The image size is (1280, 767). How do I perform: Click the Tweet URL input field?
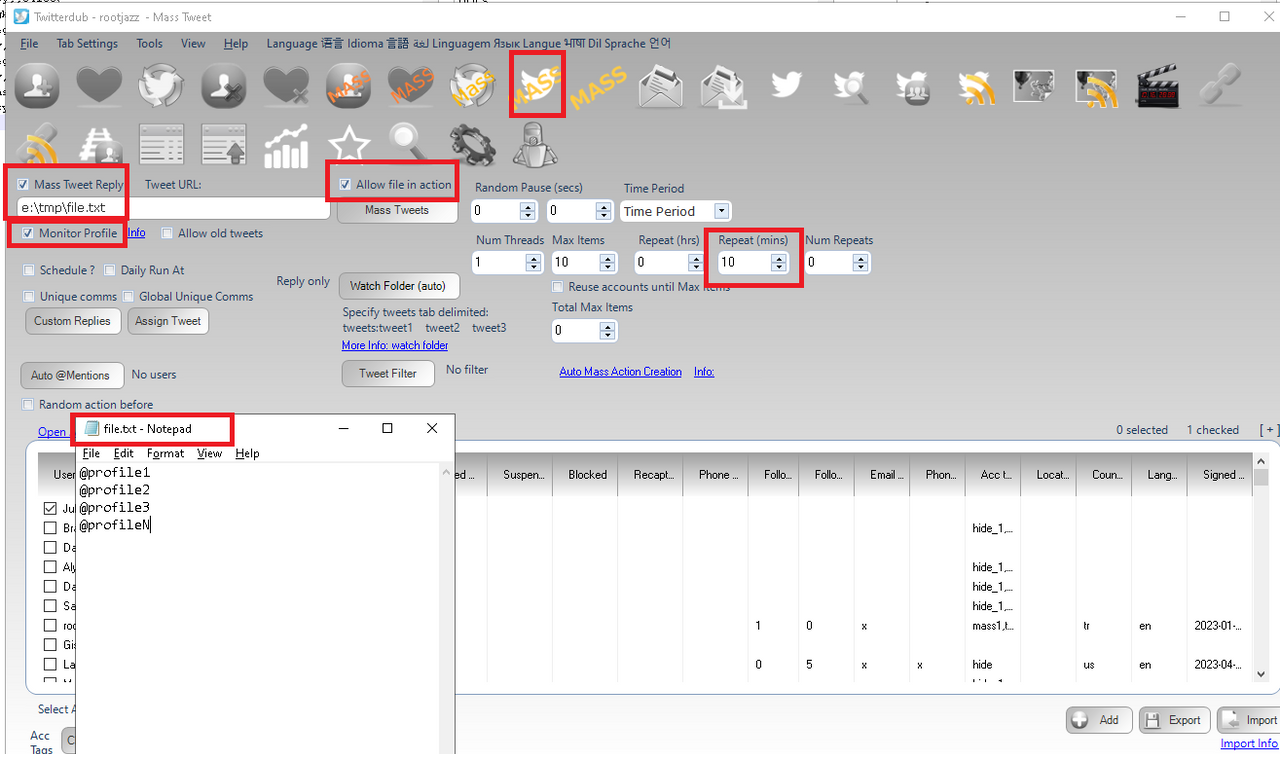coord(174,208)
